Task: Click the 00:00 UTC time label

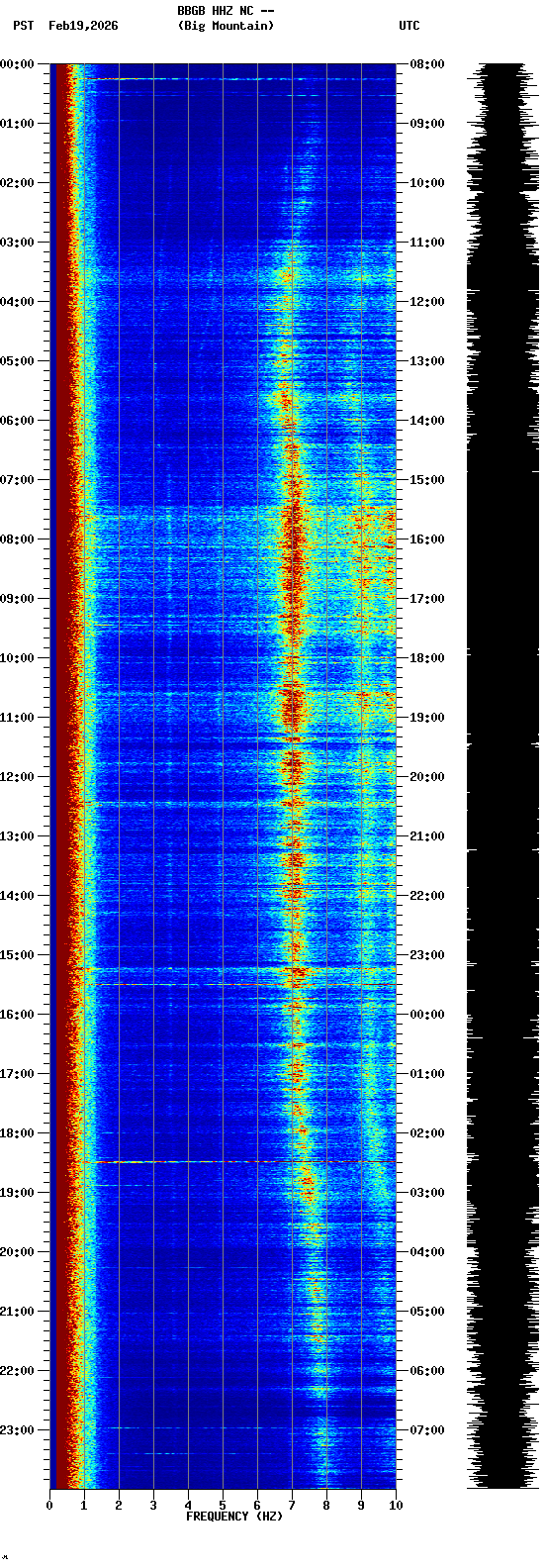Action: (x=427, y=1015)
